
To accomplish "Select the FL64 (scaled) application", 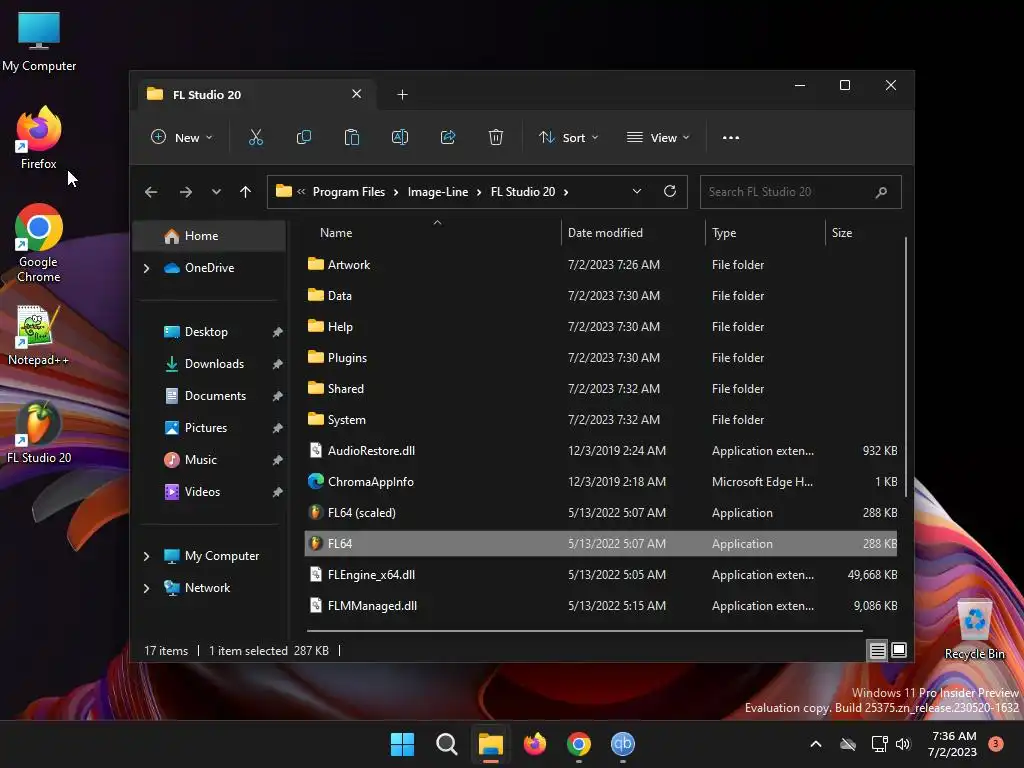I will point(601,513).
